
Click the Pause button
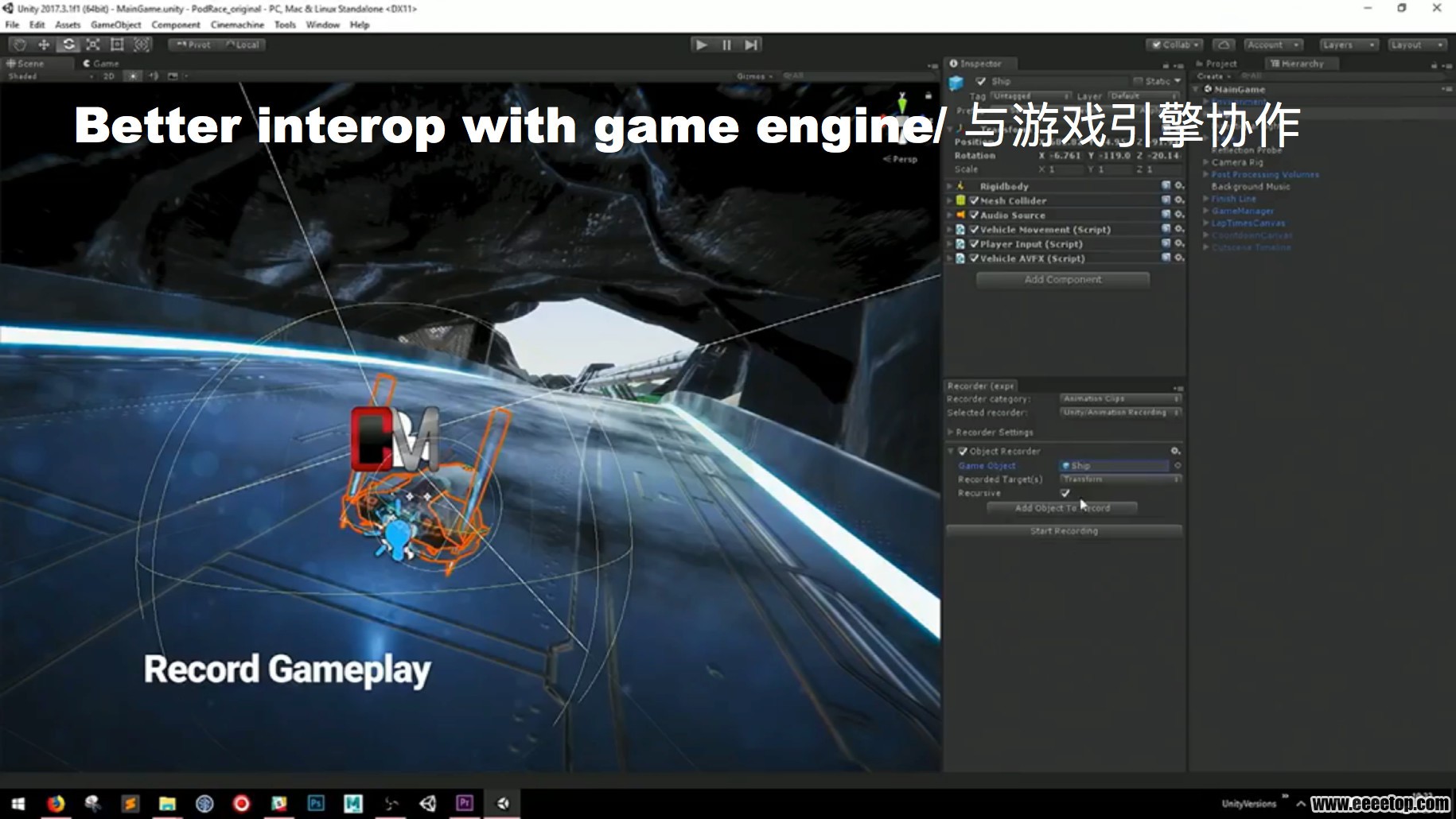click(x=726, y=45)
